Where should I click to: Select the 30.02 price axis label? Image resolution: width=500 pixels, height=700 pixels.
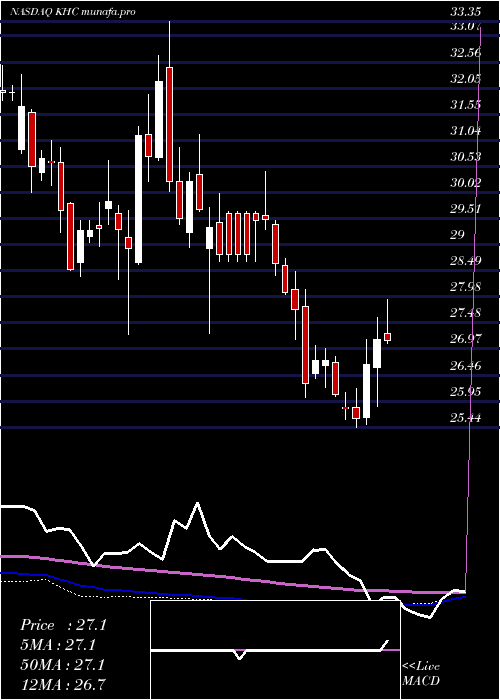coord(465,183)
